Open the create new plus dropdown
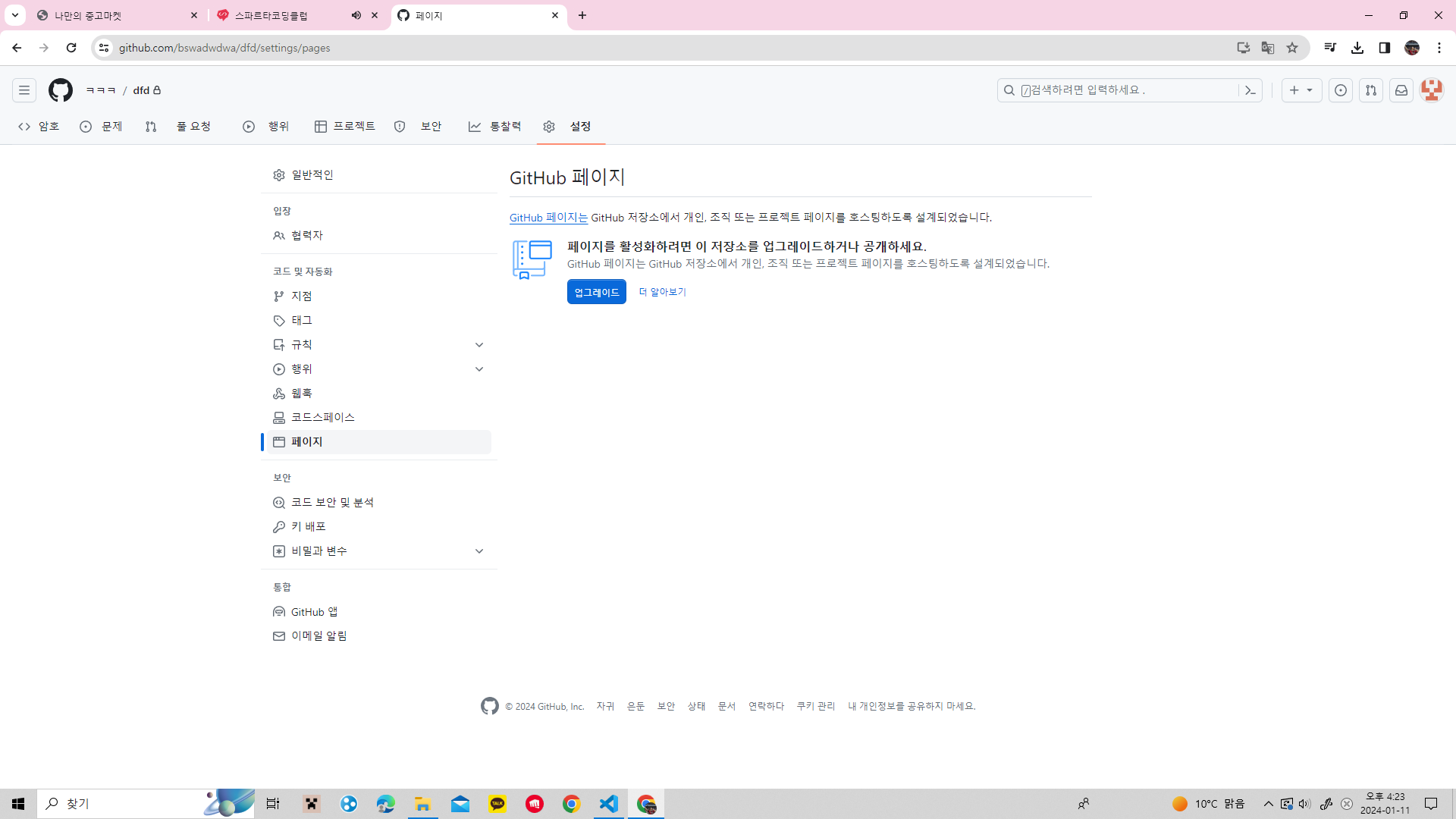 (1301, 90)
